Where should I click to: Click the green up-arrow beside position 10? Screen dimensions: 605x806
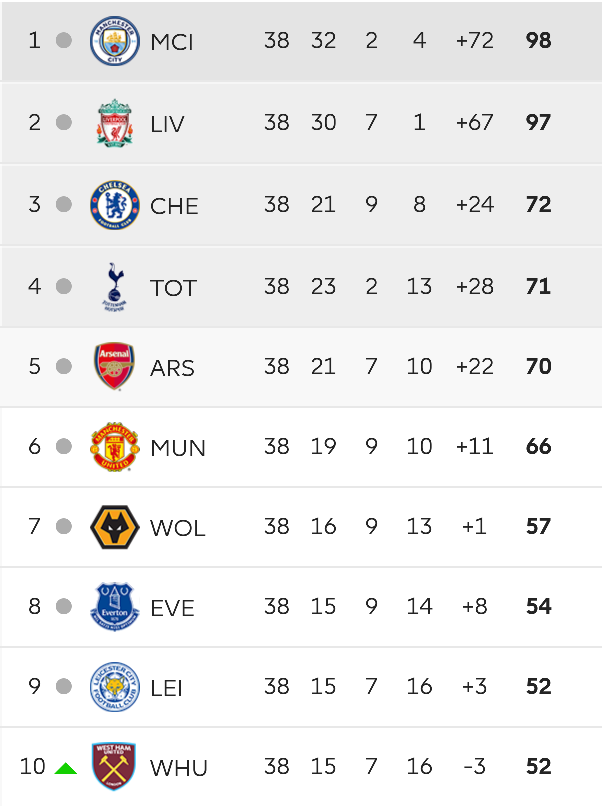[x=65, y=768]
